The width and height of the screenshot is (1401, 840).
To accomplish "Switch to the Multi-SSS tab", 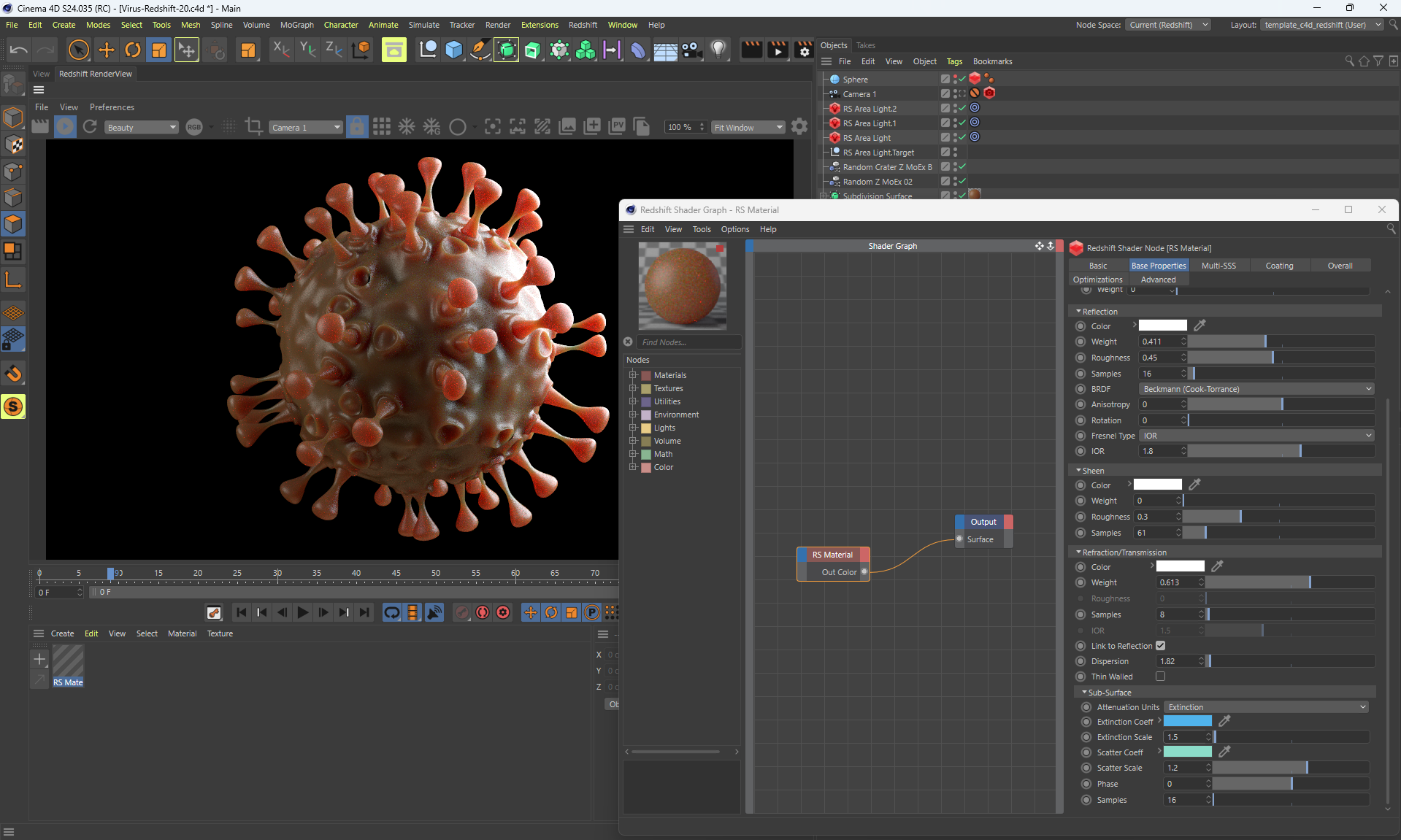I will pos(1218,266).
